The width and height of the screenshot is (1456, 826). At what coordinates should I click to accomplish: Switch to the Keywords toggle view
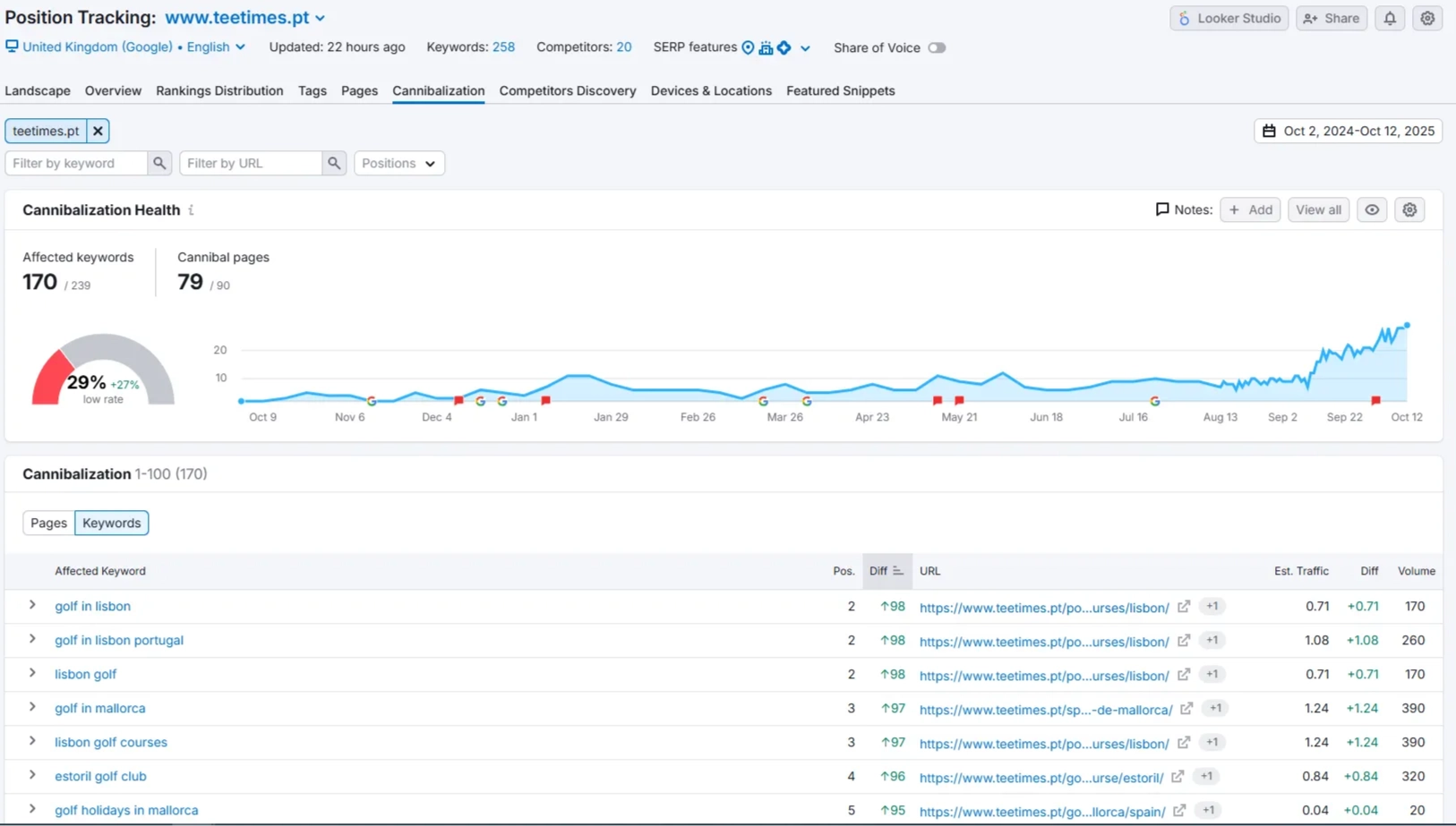coord(111,523)
